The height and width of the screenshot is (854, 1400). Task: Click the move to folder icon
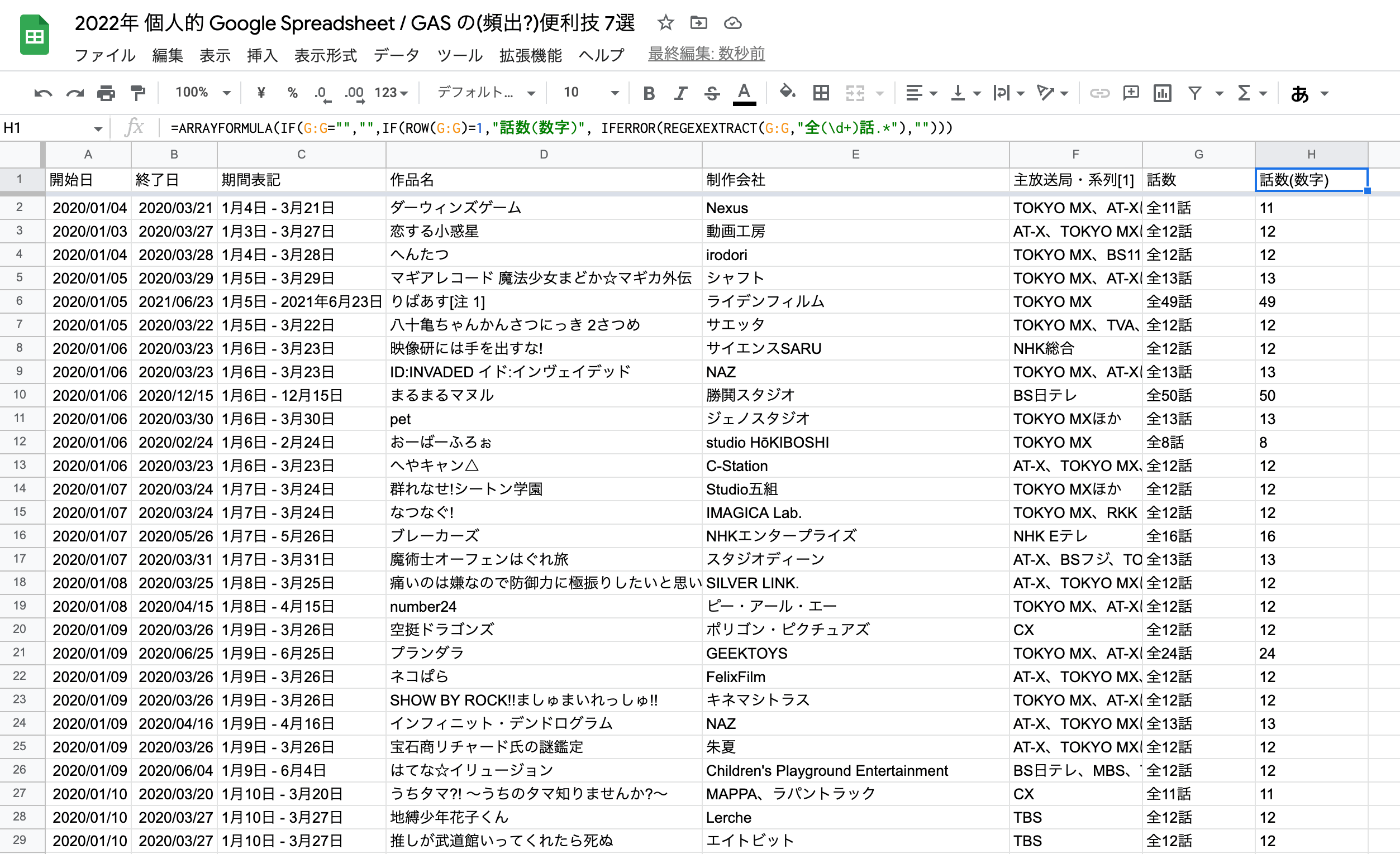[x=698, y=23]
